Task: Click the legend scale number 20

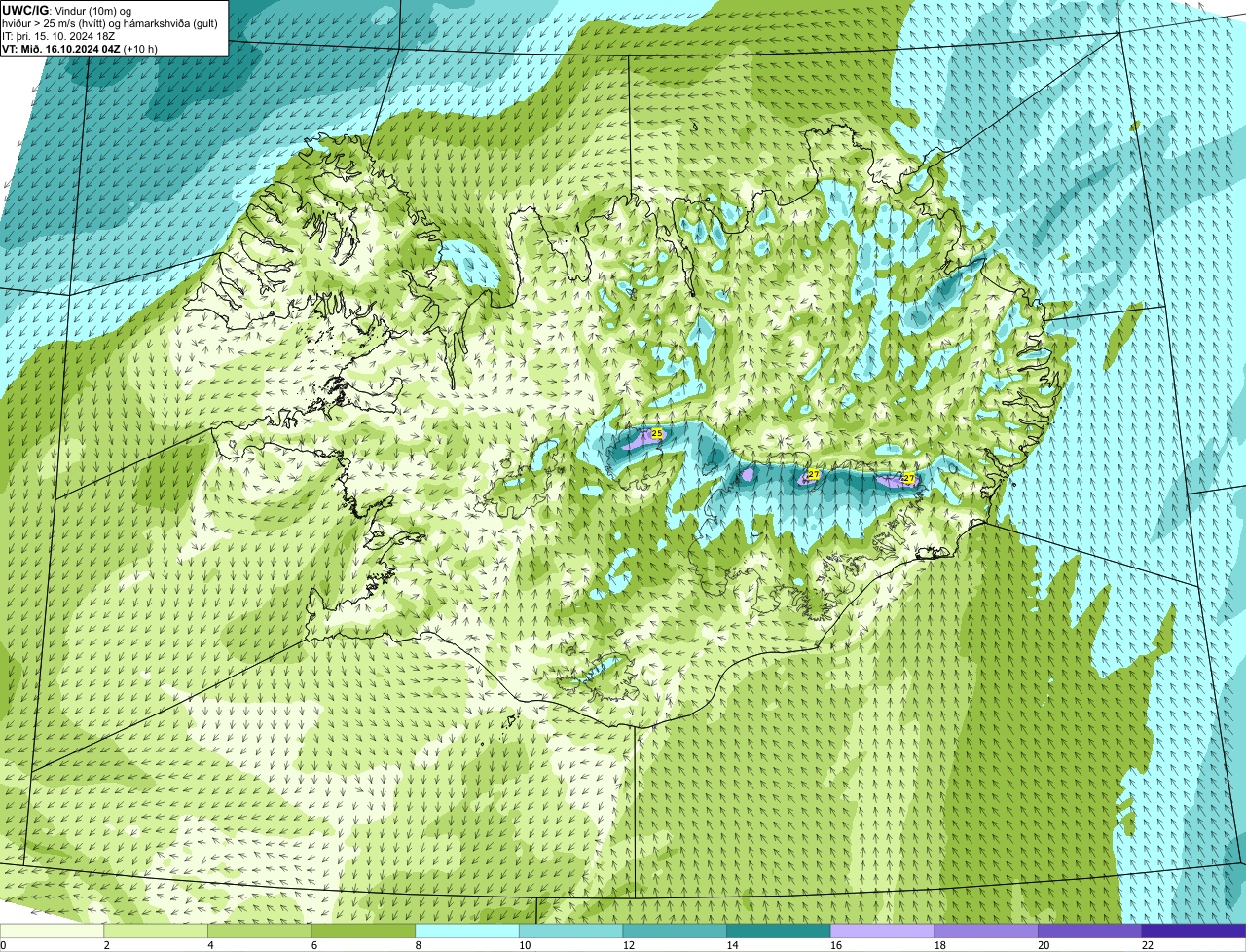Action: click(1044, 945)
